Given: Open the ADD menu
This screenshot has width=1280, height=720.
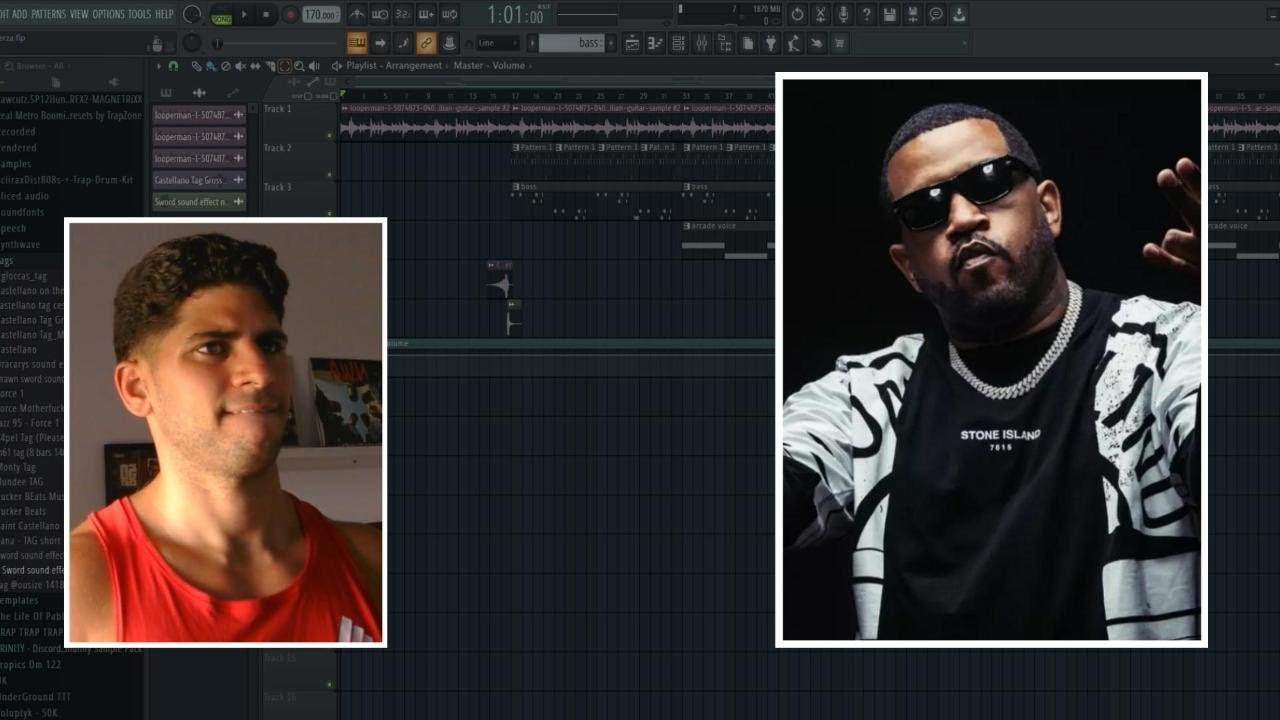Looking at the screenshot, I should pos(20,14).
